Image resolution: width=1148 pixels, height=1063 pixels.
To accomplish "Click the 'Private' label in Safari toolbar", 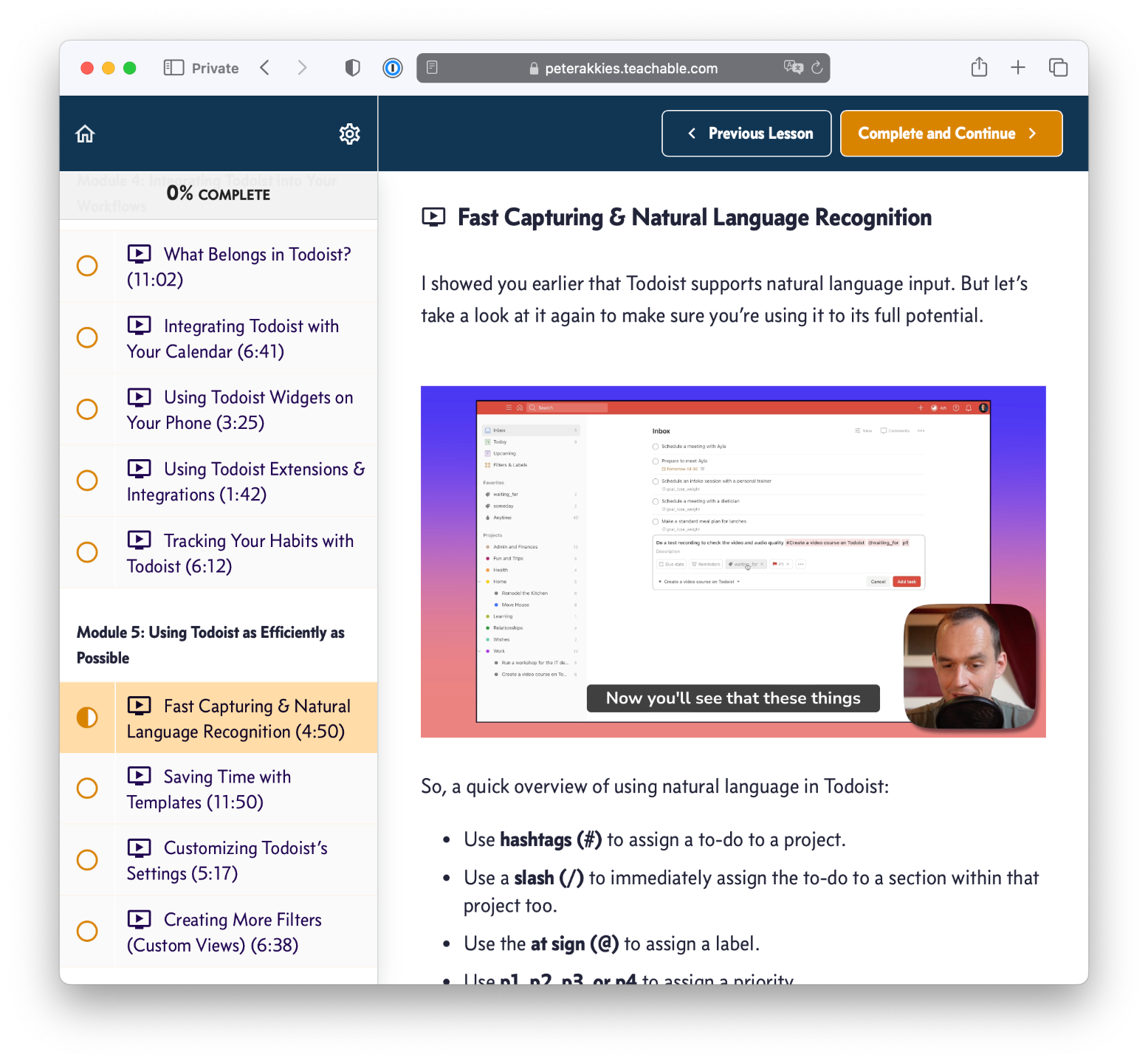I will point(216,68).
